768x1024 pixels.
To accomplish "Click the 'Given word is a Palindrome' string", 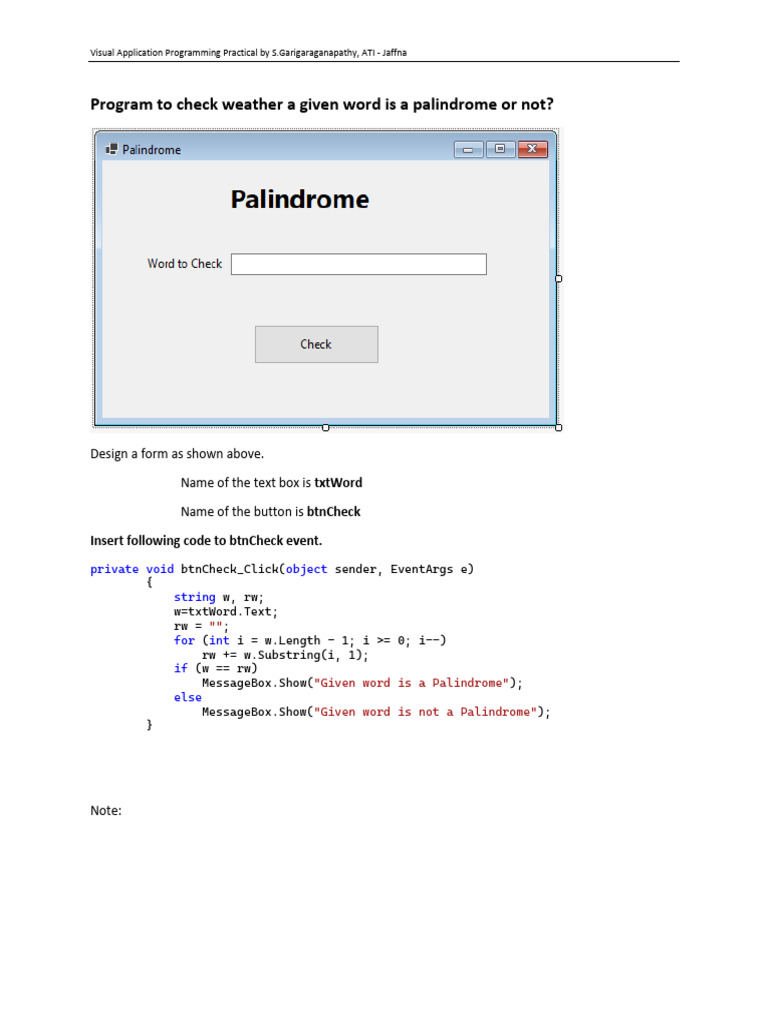I will [411, 683].
